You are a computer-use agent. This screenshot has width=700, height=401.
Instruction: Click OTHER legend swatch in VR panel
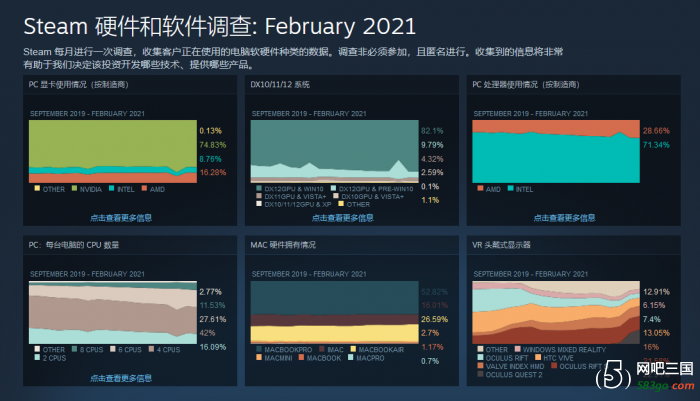coord(480,348)
